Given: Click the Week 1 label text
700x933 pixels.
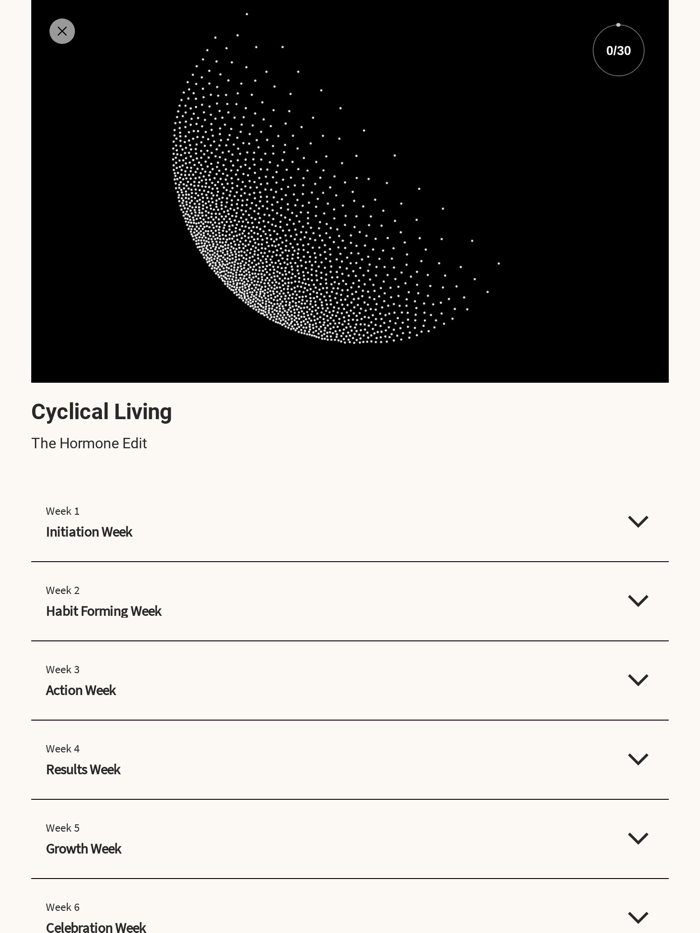Looking at the screenshot, I should coord(62,511).
